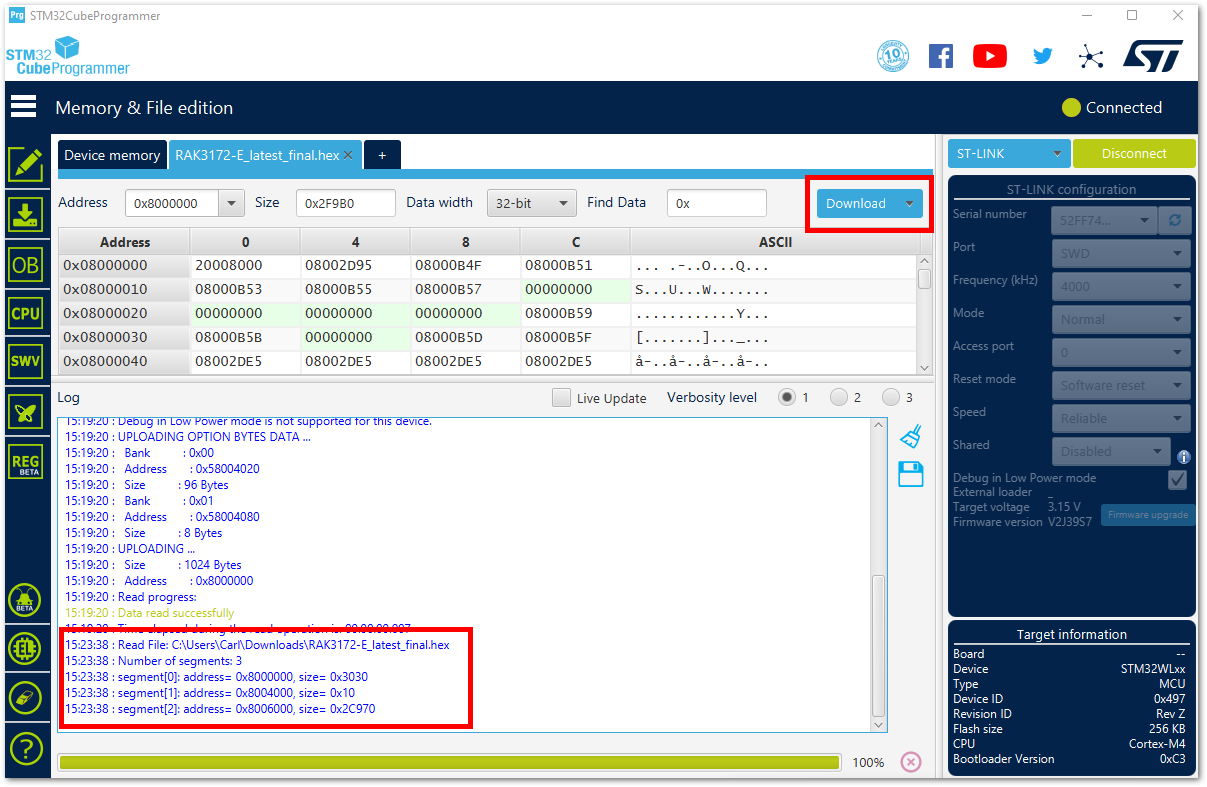This screenshot has height=787, width=1207.
Task: Open the Frequency (kHz) dropdown
Action: [x=1121, y=286]
